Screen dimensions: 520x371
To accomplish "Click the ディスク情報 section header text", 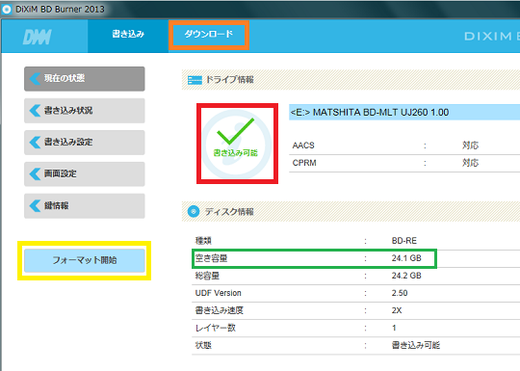I will [x=229, y=212].
